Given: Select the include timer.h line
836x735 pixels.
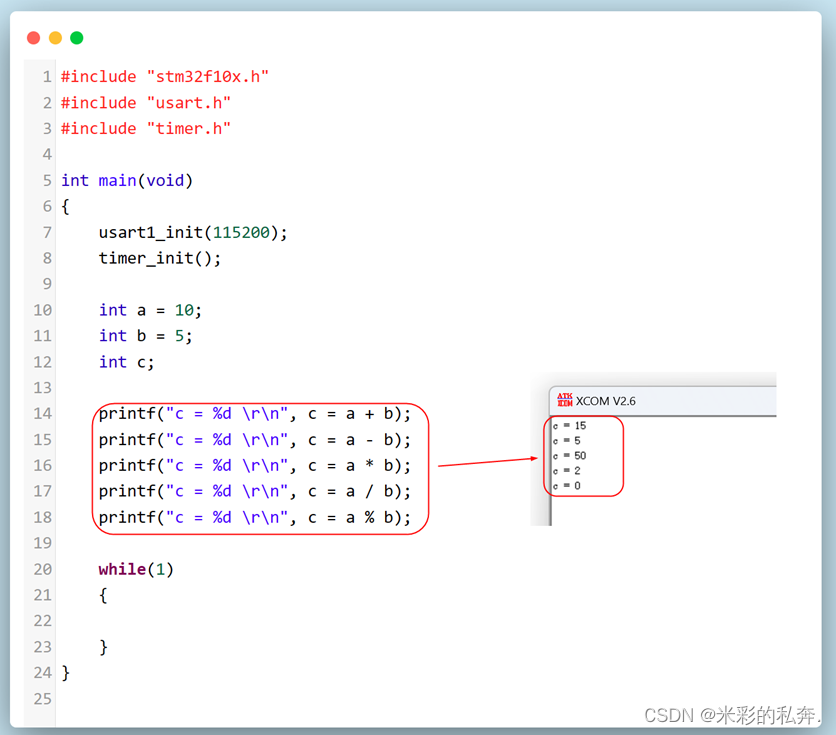Looking at the screenshot, I should point(146,128).
